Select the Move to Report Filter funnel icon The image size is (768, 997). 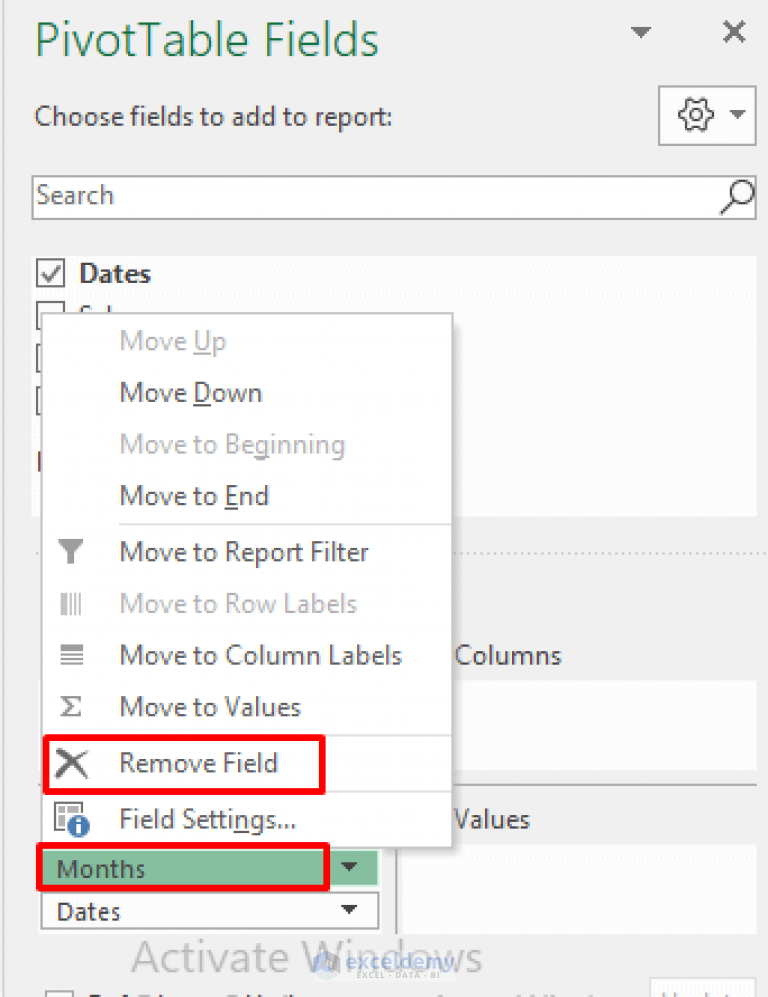click(x=69, y=551)
